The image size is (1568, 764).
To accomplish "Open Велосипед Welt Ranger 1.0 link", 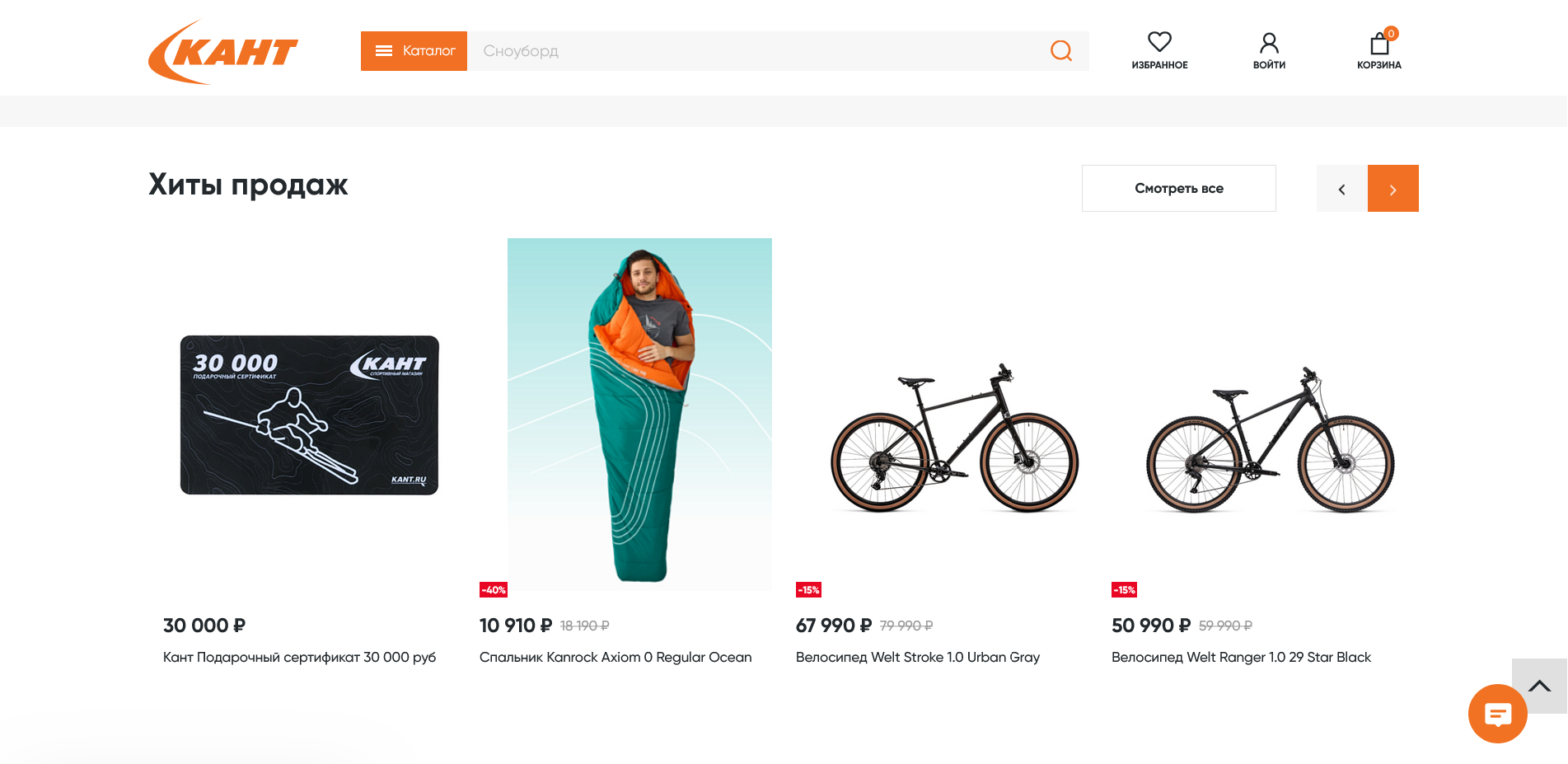I will (1240, 658).
